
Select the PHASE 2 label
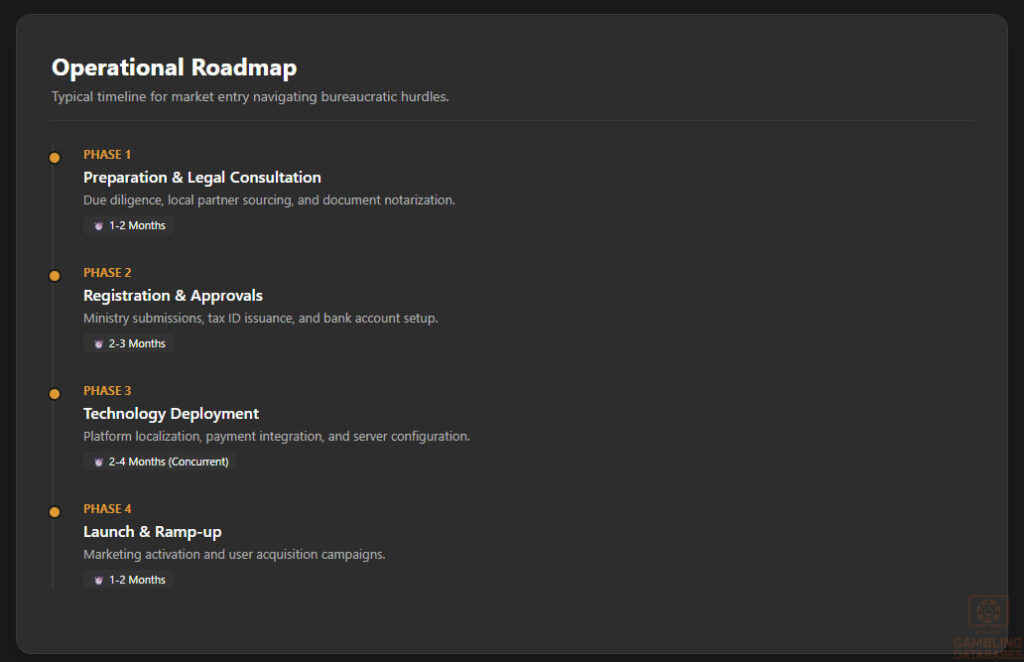click(107, 272)
